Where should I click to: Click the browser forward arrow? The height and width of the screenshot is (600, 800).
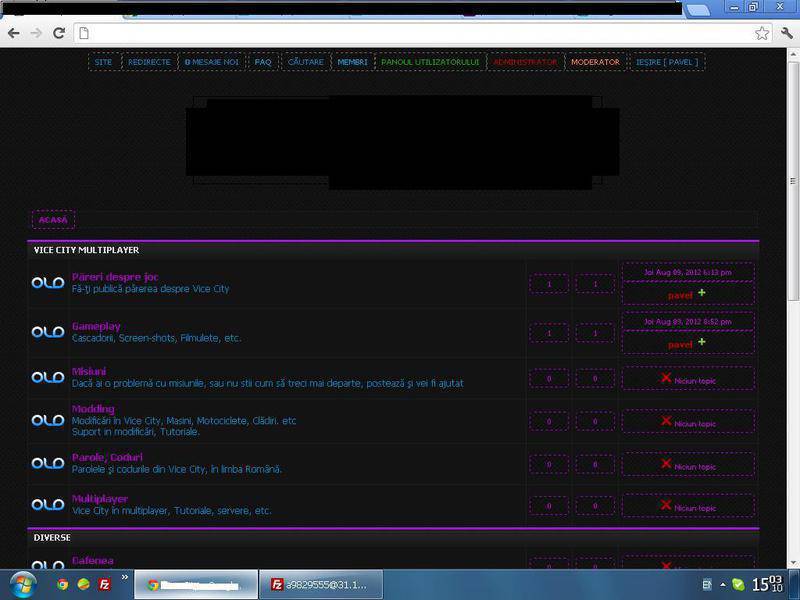pyautogui.click(x=36, y=34)
